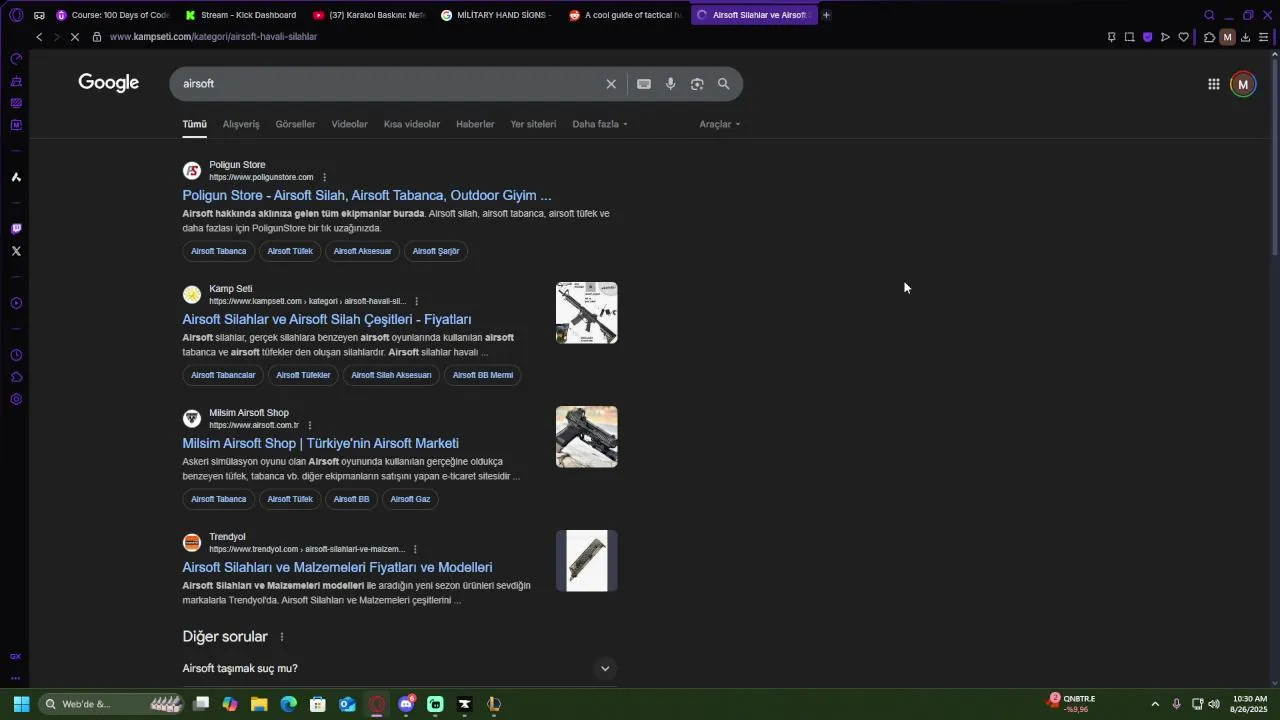Switch to 'MİLİTARY HAND SİGNS' tab
Image resolution: width=1280 pixels, height=720 pixels.
(x=496, y=15)
